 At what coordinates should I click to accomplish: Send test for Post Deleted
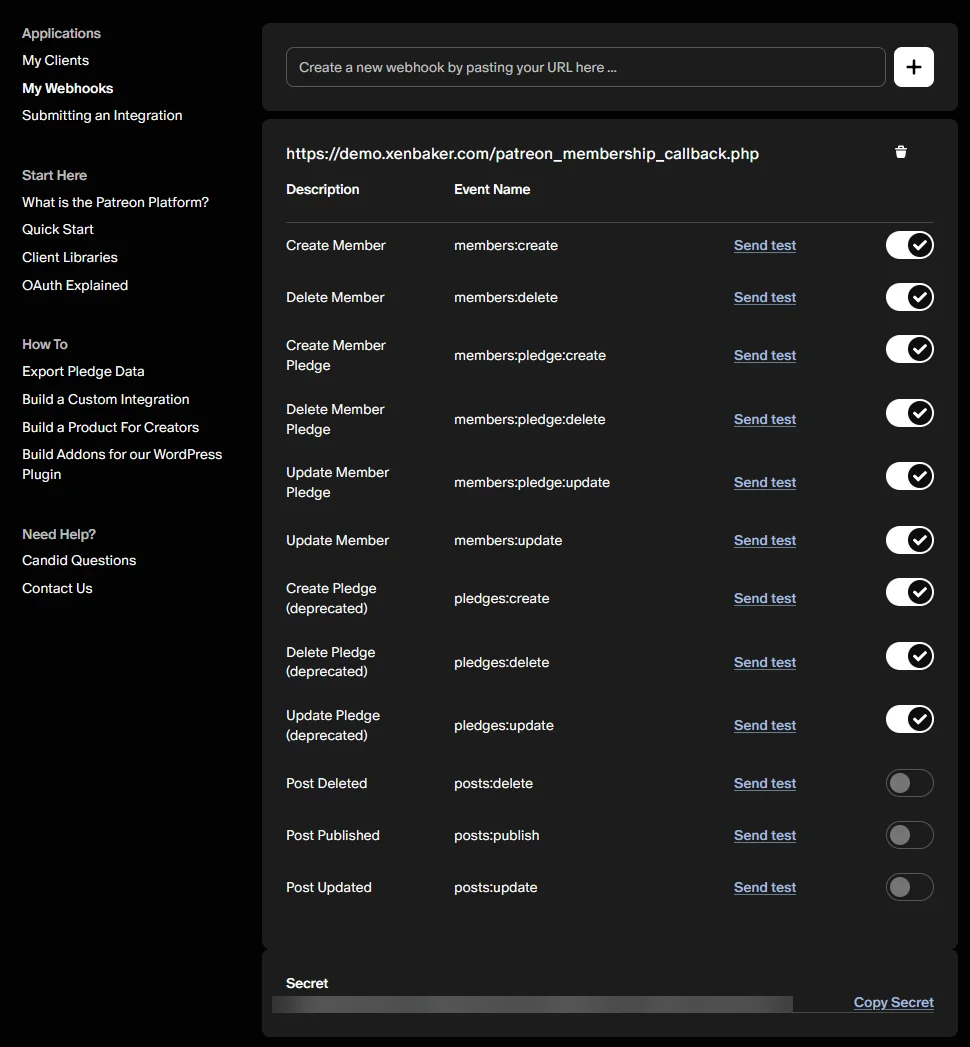point(764,783)
